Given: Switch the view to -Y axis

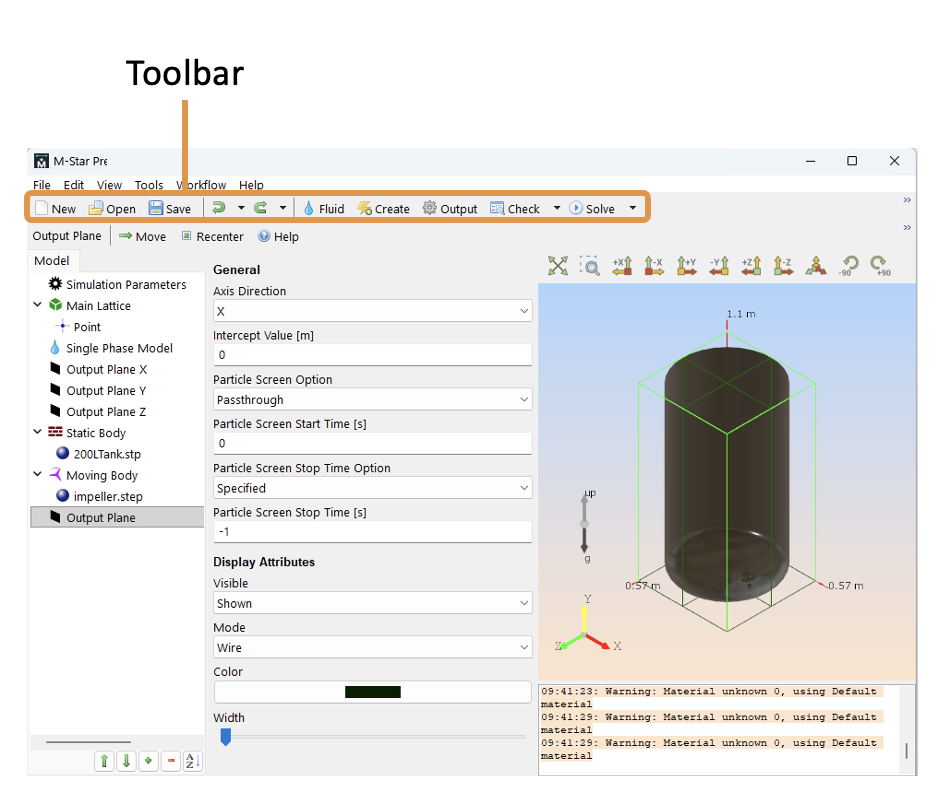Looking at the screenshot, I should [x=718, y=265].
